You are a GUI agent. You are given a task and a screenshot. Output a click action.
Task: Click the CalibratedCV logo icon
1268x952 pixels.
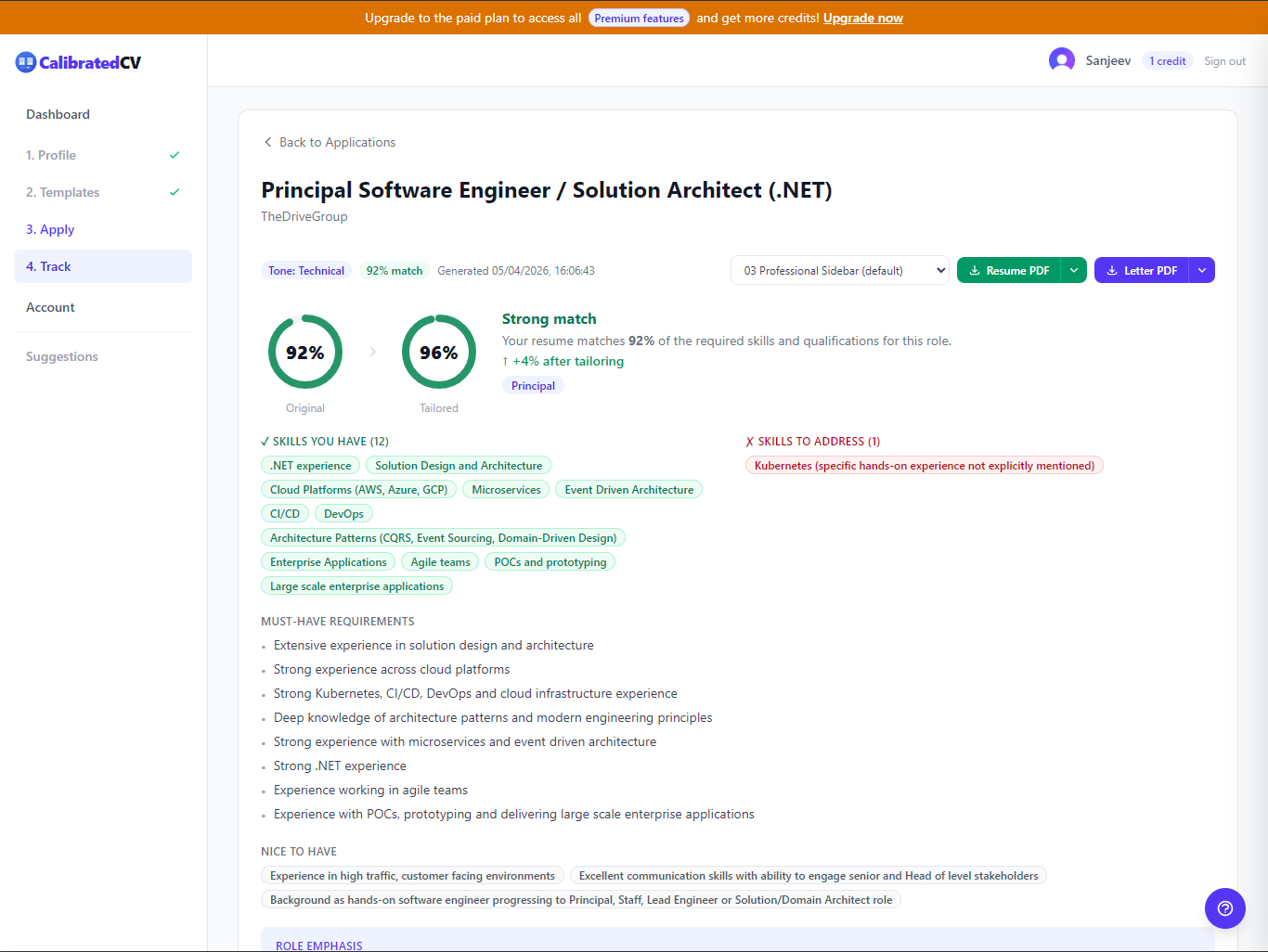coord(26,62)
